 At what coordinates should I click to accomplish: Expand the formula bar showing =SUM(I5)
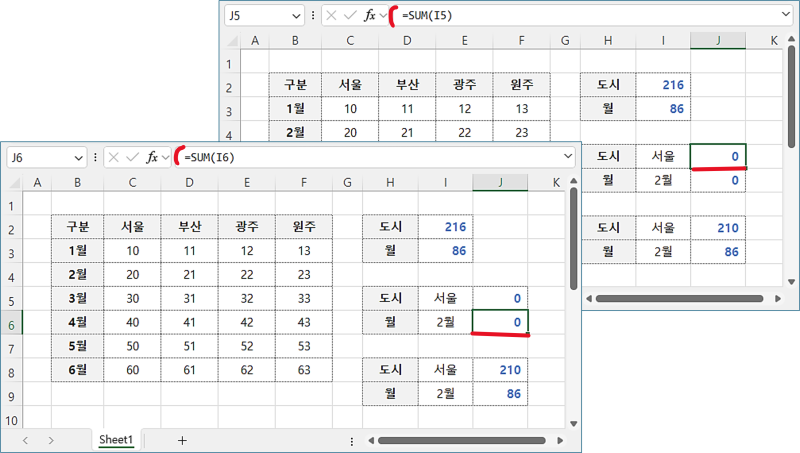pyautogui.click(x=784, y=15)
